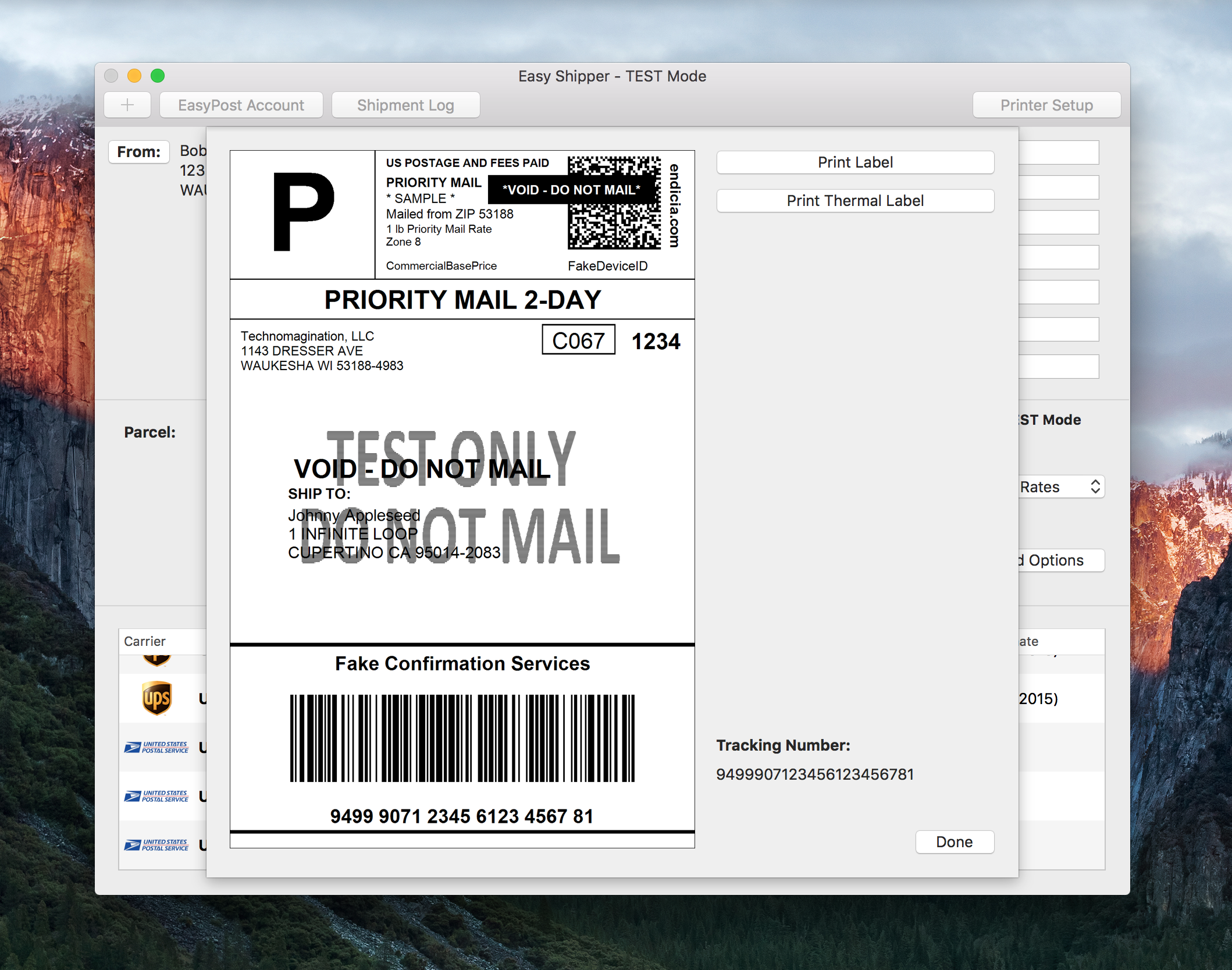This screenshot has height=970, width=1232.
Task: Click the bottom address input field
Action: (1059, 367)
